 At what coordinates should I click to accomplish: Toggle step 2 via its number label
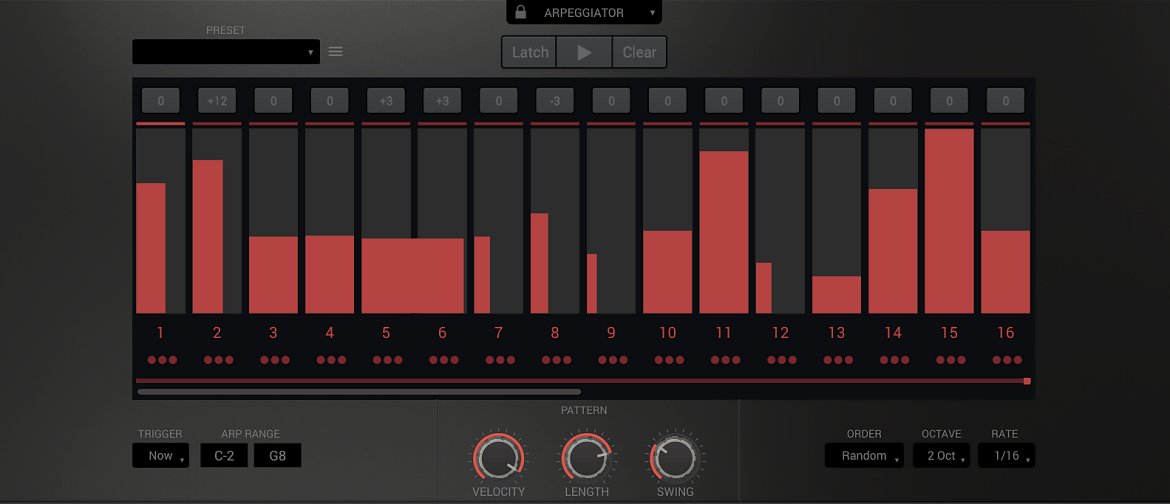[x=217, y=333]
